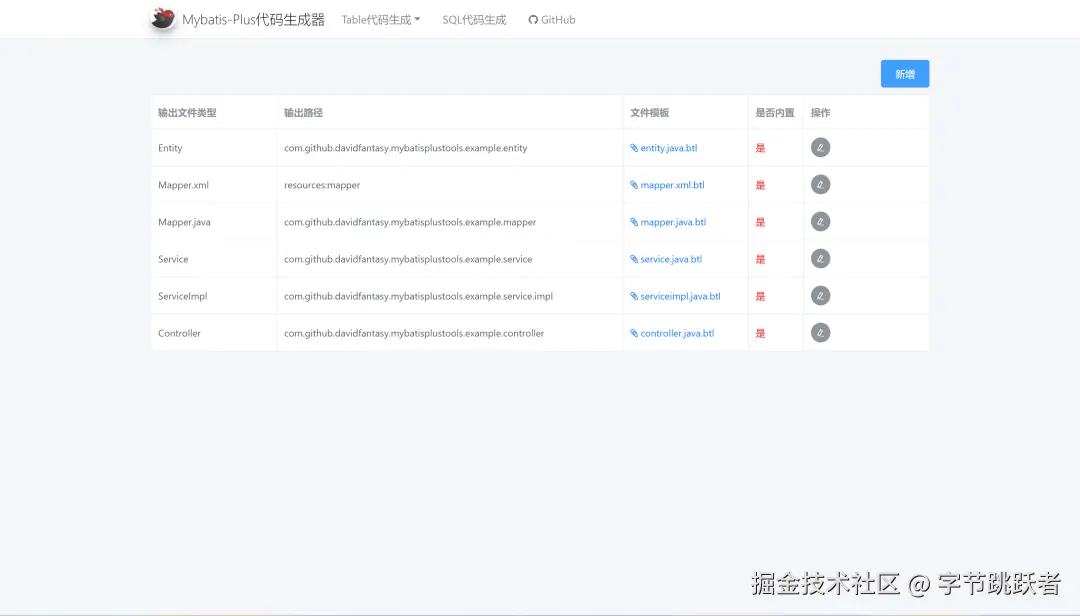The height and width of the screenshot is (616, 1080).
Task: Click the edit pencil icon in Entity row
Action: [x=820, y=147]
